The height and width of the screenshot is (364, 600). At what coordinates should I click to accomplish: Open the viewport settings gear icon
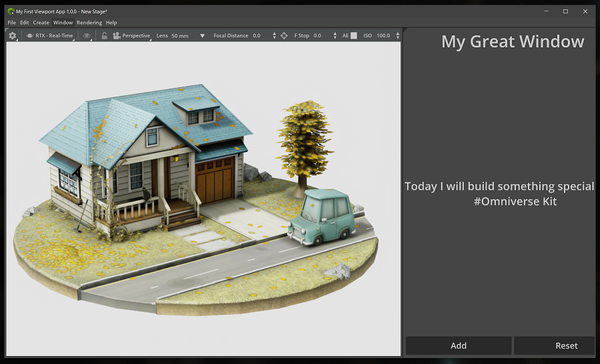[12, 36]
